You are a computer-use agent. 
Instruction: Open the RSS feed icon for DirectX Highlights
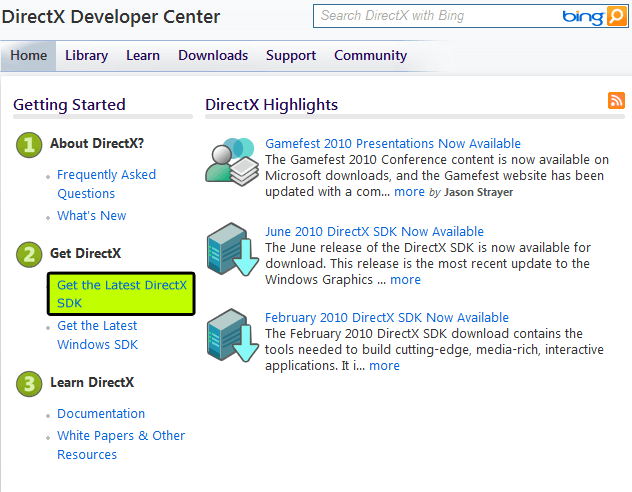click(x=616, y=101)
